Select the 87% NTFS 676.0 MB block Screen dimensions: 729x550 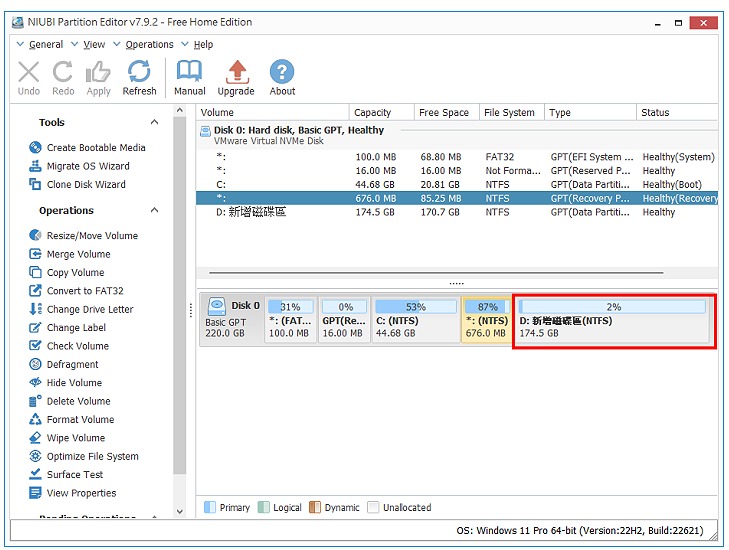coord(487,320)
